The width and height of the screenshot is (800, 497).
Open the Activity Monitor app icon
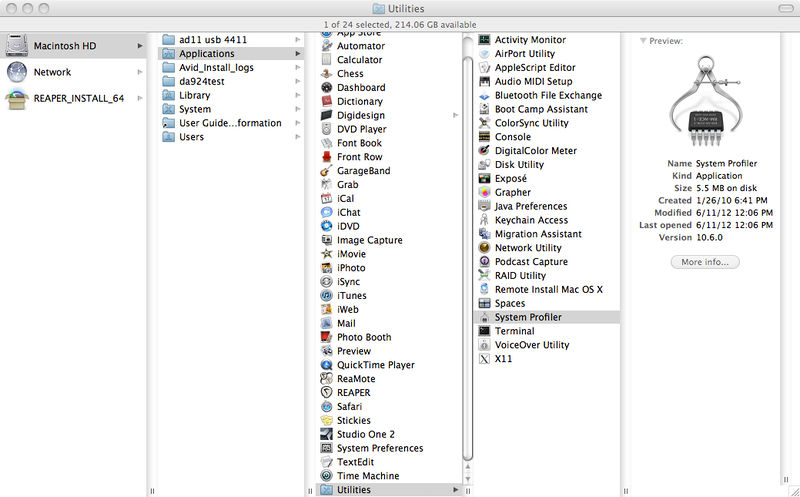484,39
